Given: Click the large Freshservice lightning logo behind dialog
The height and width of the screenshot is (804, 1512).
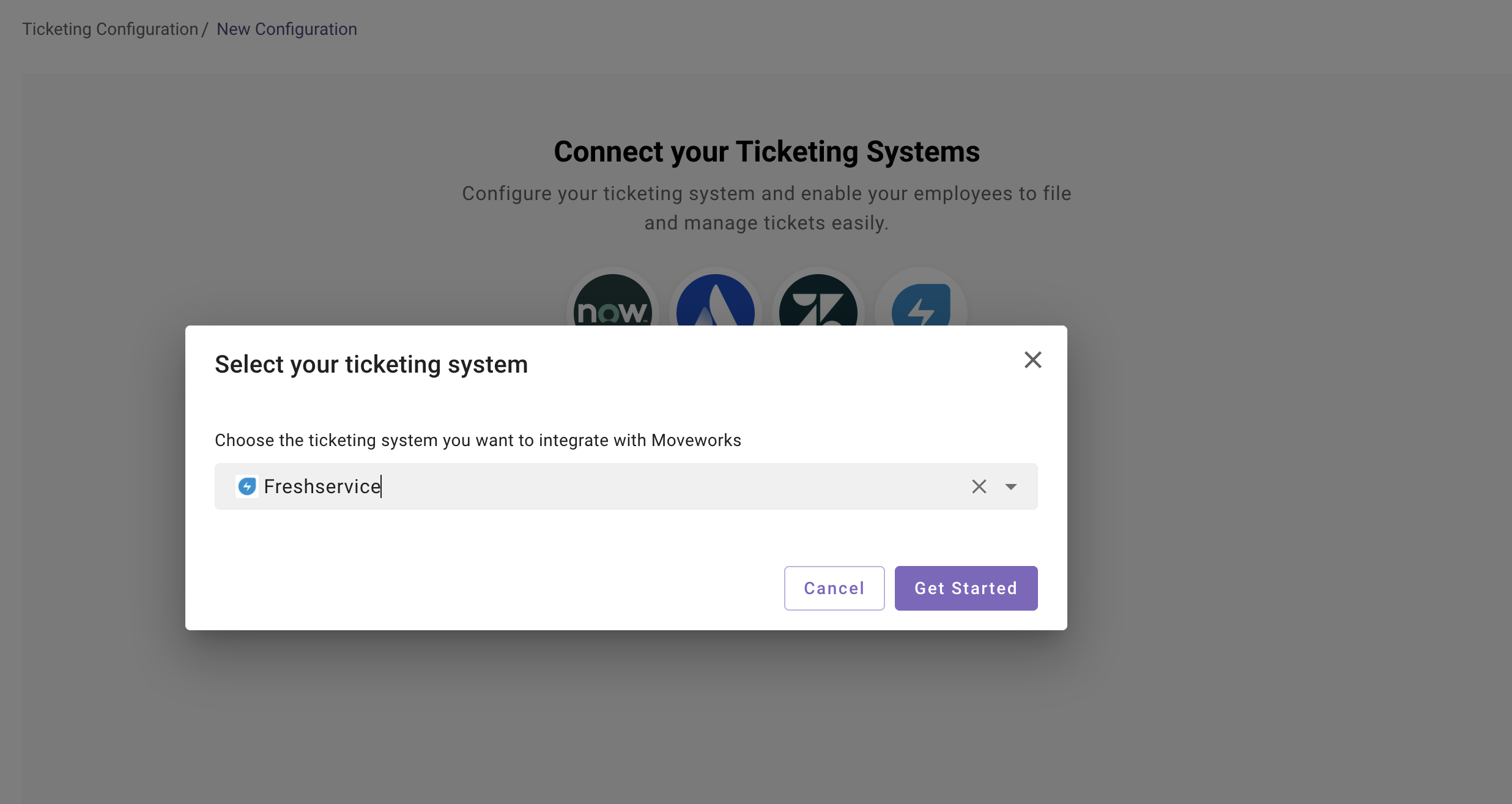Looking at the screenshot, I should [x=921, y=304].
